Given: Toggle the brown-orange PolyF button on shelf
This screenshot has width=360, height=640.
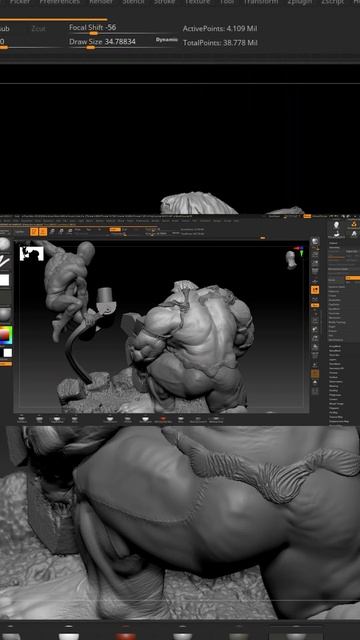Looking at the screenshot, I should coord(315,373).
